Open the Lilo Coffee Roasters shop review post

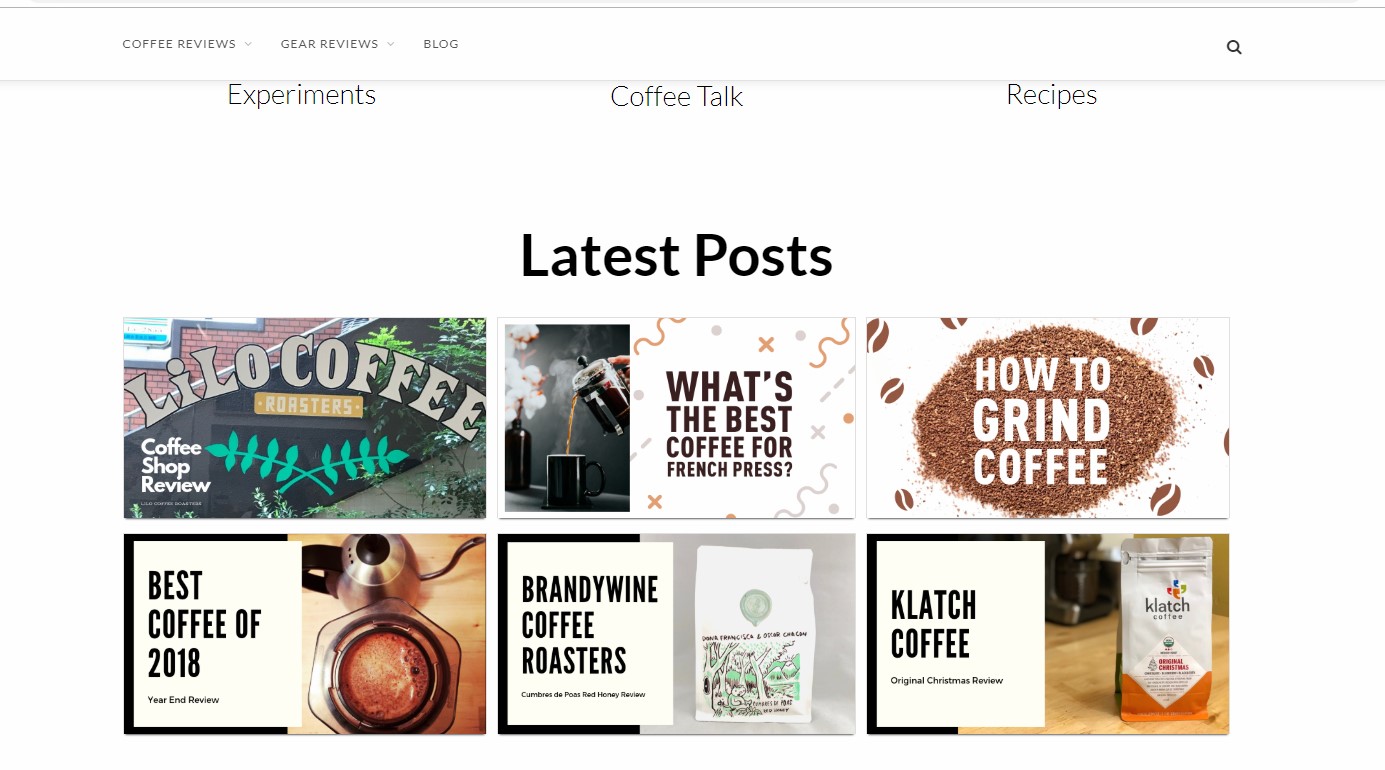click(x=305, y=418)
